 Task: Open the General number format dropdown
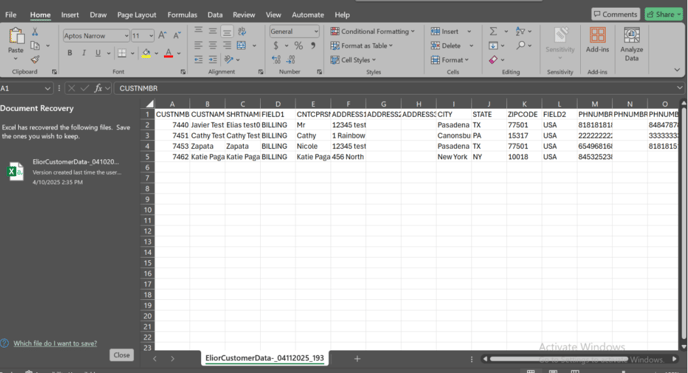(315, 32)
